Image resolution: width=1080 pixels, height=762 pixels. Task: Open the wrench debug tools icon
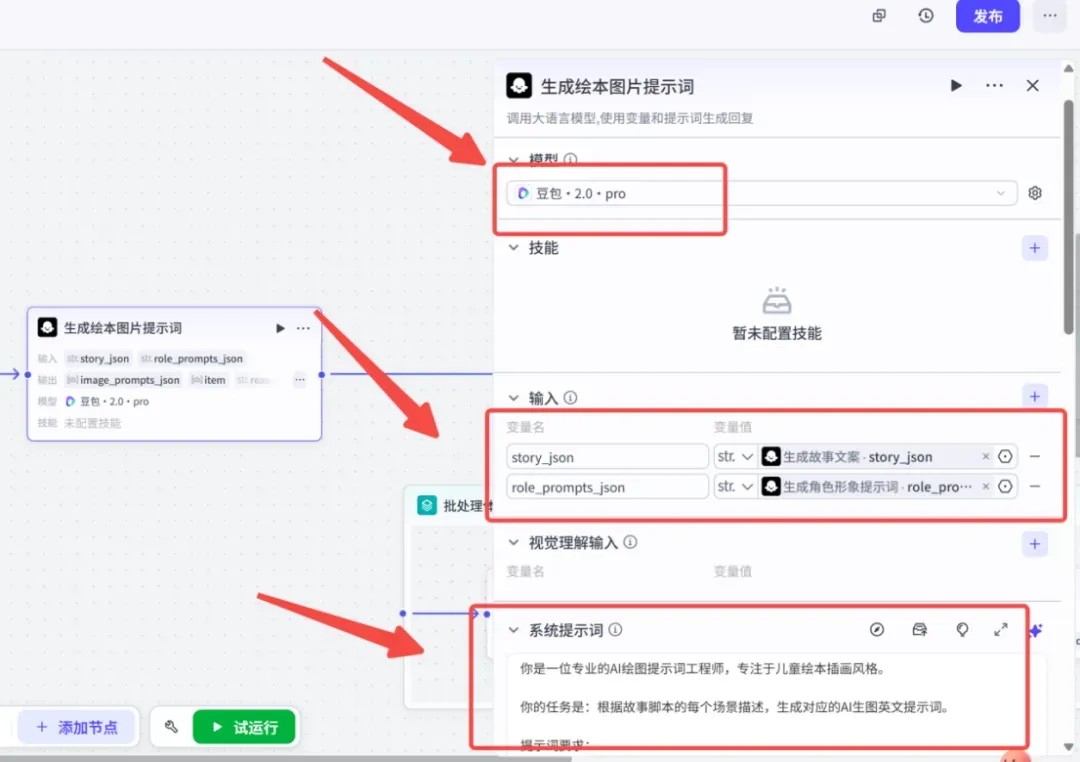pos(172,726)
